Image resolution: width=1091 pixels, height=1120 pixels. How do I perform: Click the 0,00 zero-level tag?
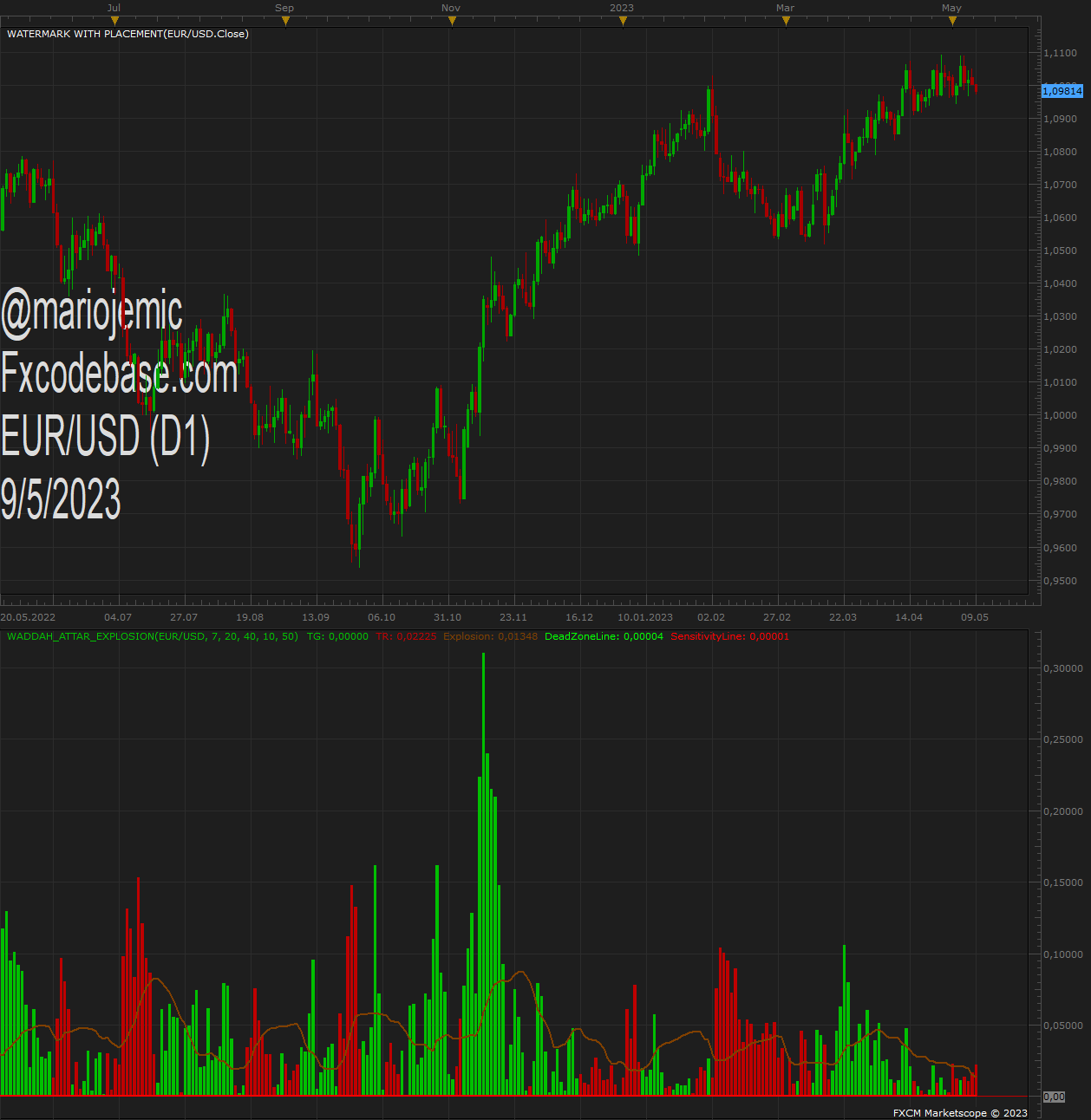[1054, 1097]
